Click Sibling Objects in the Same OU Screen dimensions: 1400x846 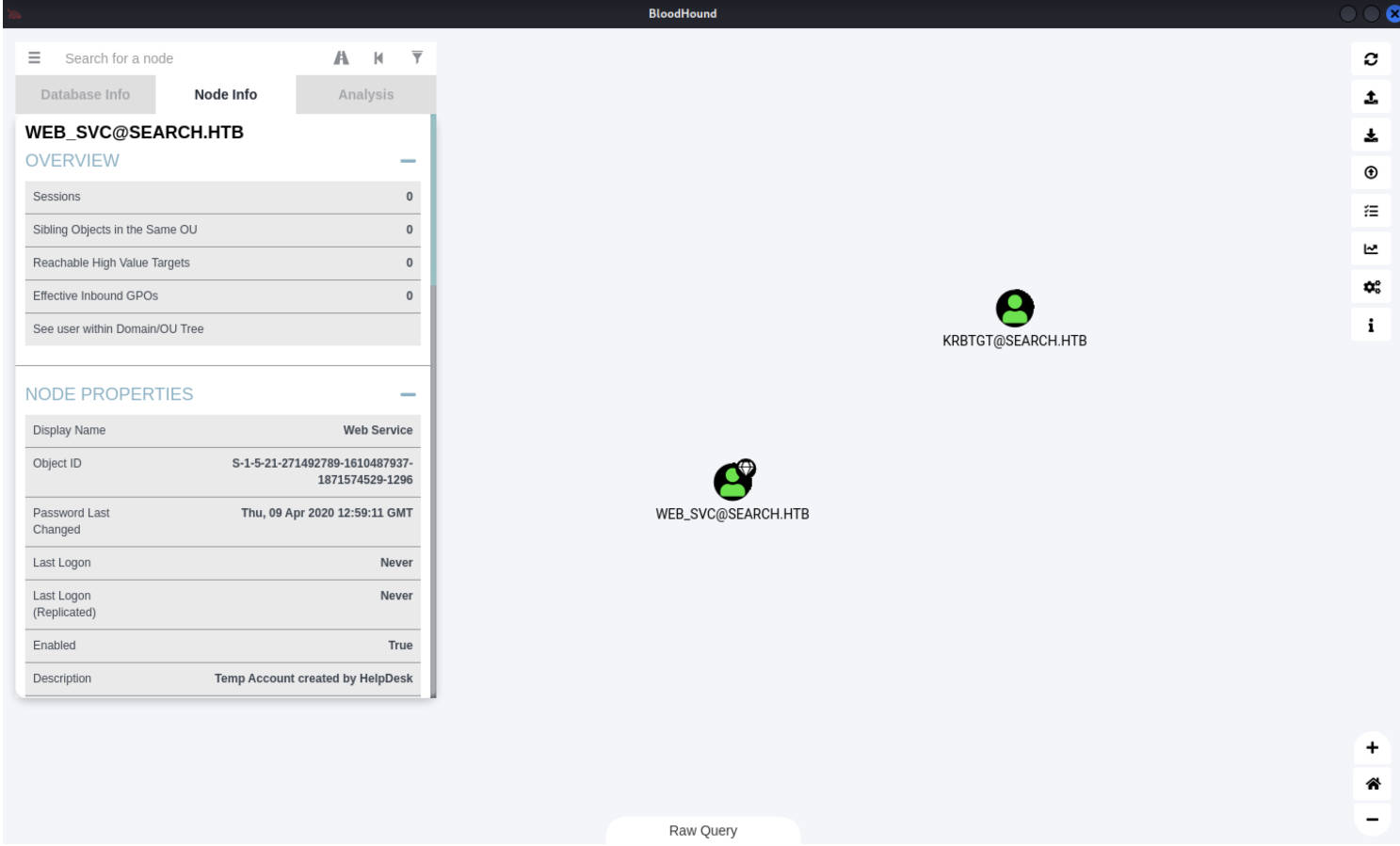(222, 230)
